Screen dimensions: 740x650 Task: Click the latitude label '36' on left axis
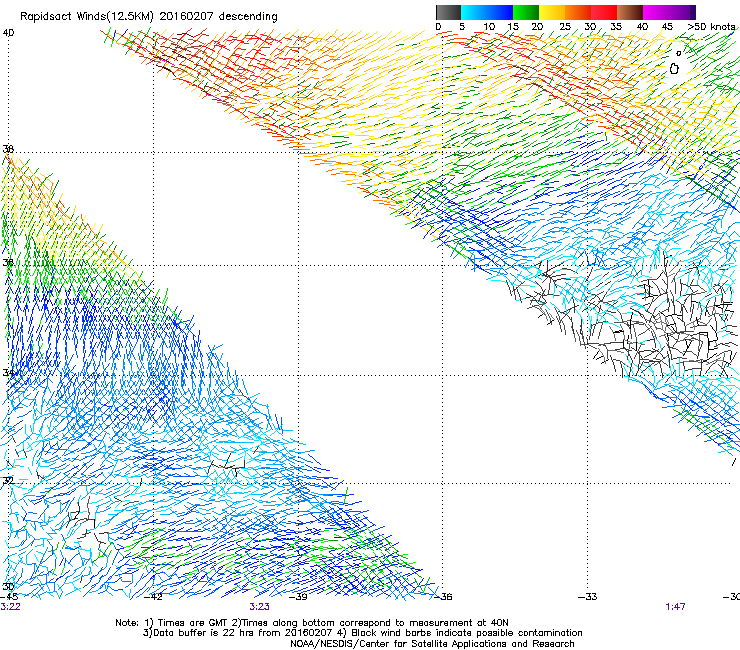click(8, 262)
